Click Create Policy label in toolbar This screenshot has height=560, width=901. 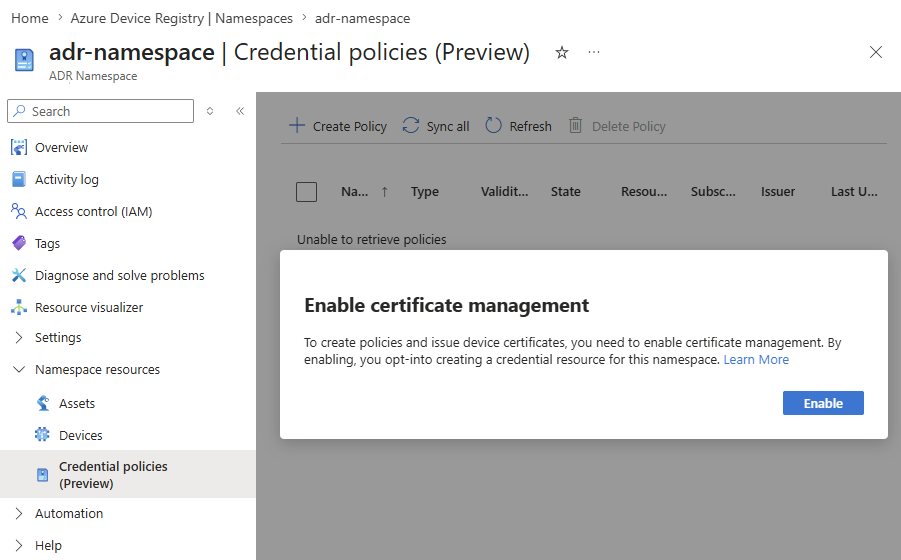point(350,126)
